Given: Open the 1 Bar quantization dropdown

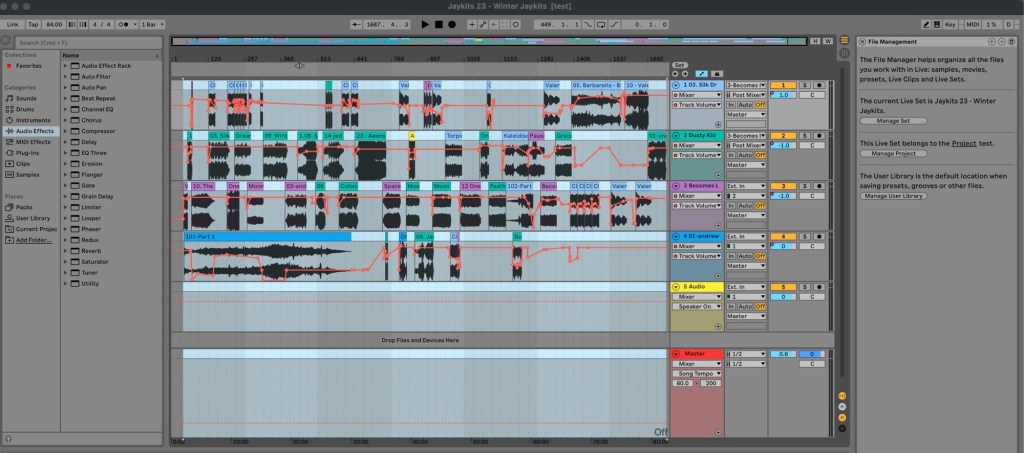Looking at the screenshot, I should click(x=149, y=23).
